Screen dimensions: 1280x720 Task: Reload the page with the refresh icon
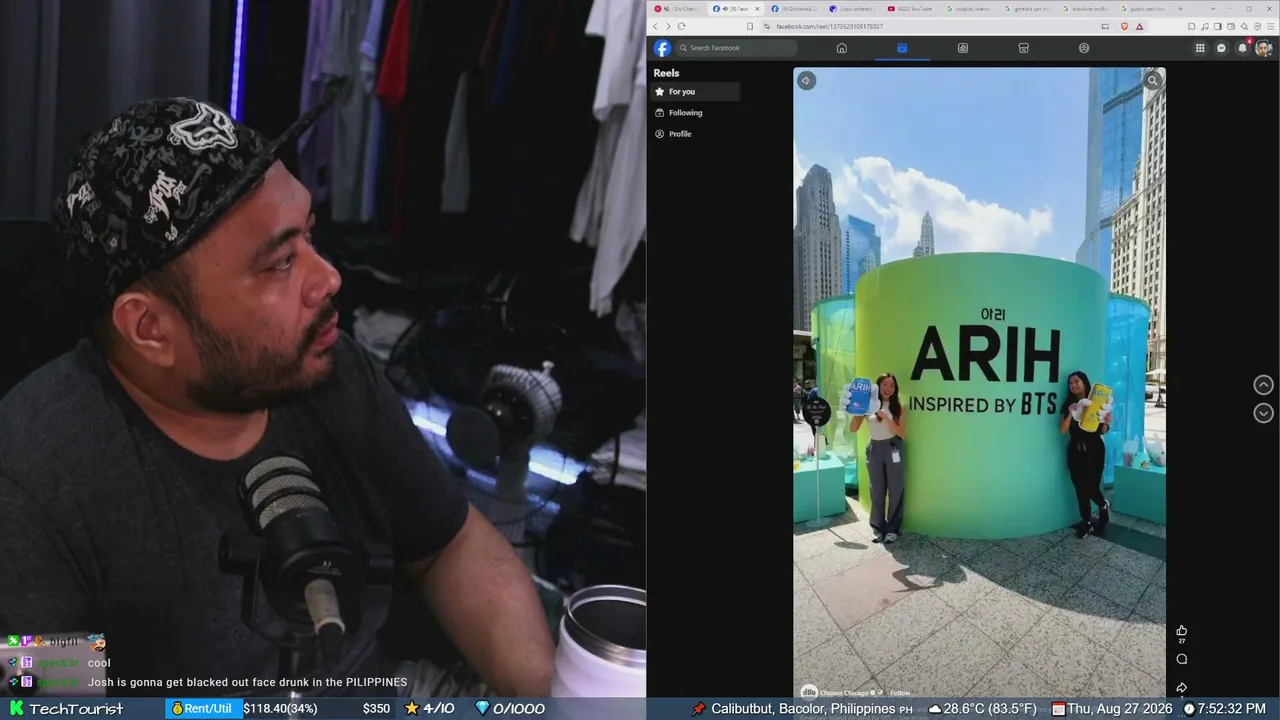[682, 26]
